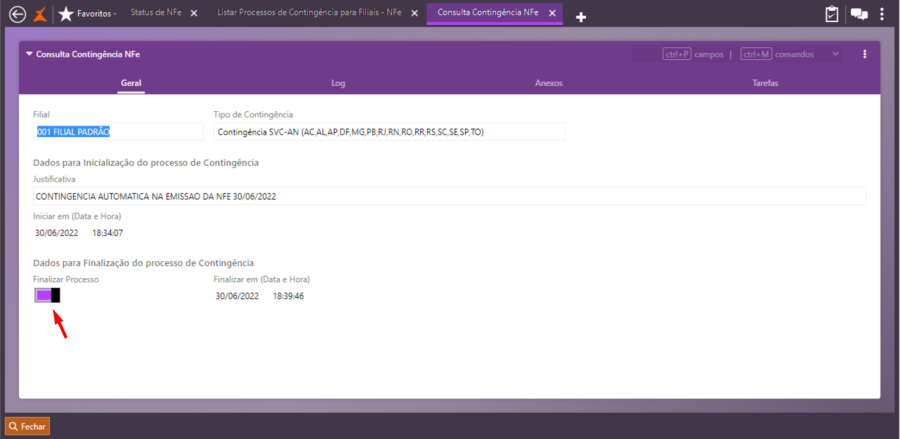
Task: Click the end time 18:39:46
Action: click(288, 296)
